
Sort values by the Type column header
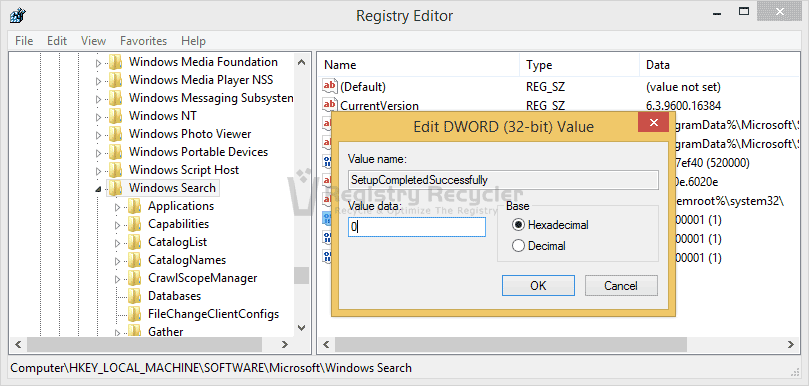(579, 65)
